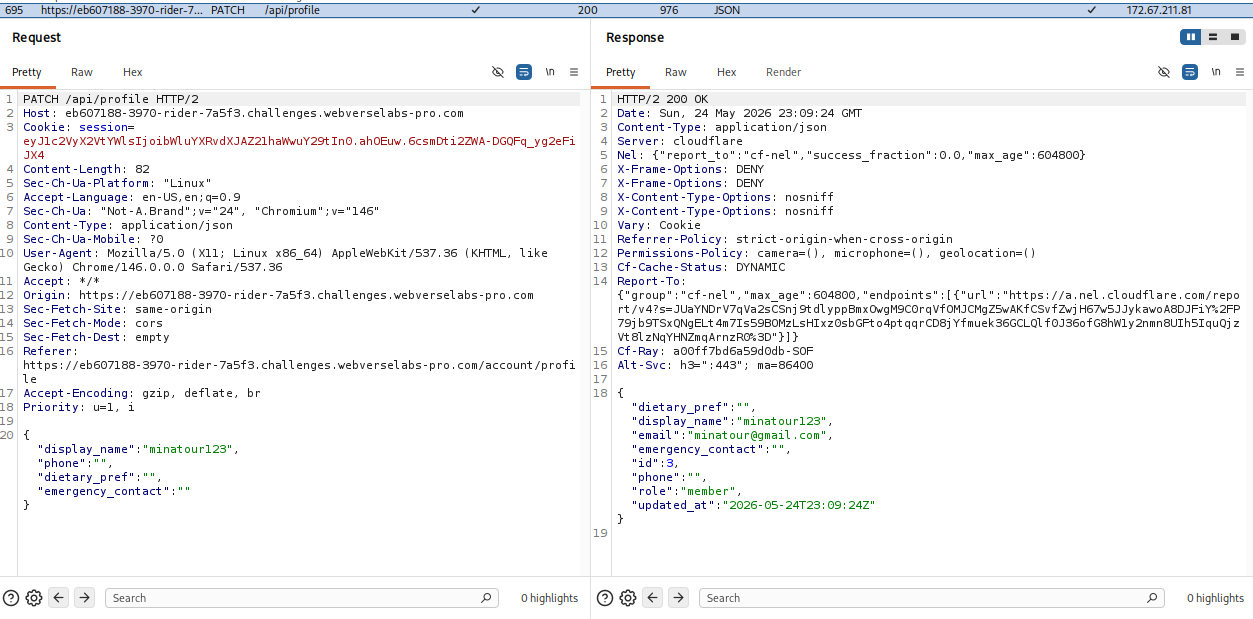
Task: Switch to the Response Hex tab
Action: point(727,72)
